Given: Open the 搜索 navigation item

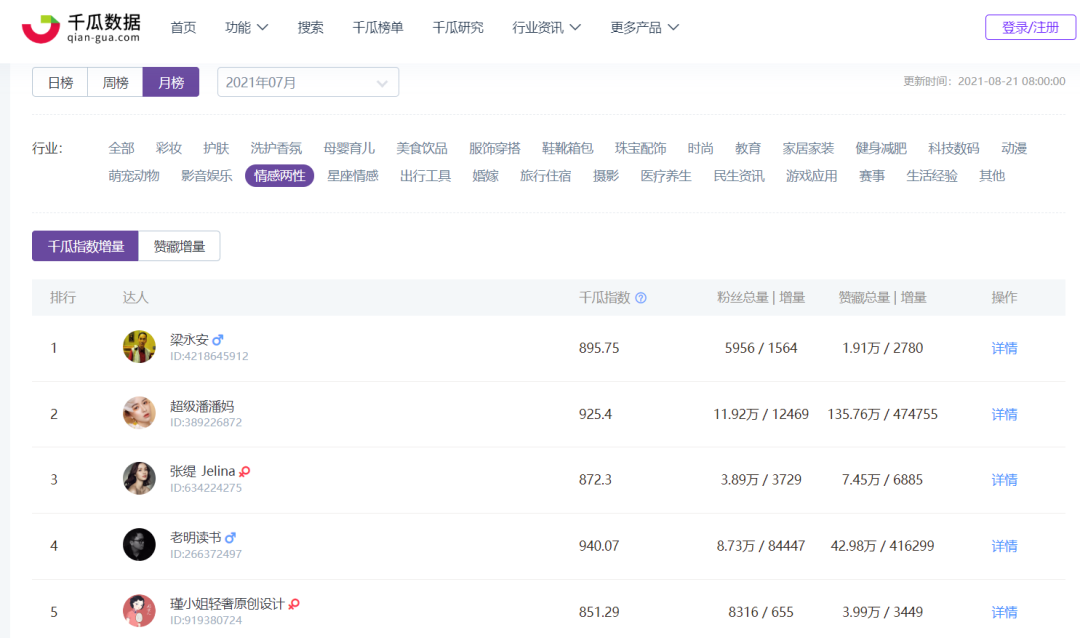Looking at the screenshot, I should pos(310,28).
